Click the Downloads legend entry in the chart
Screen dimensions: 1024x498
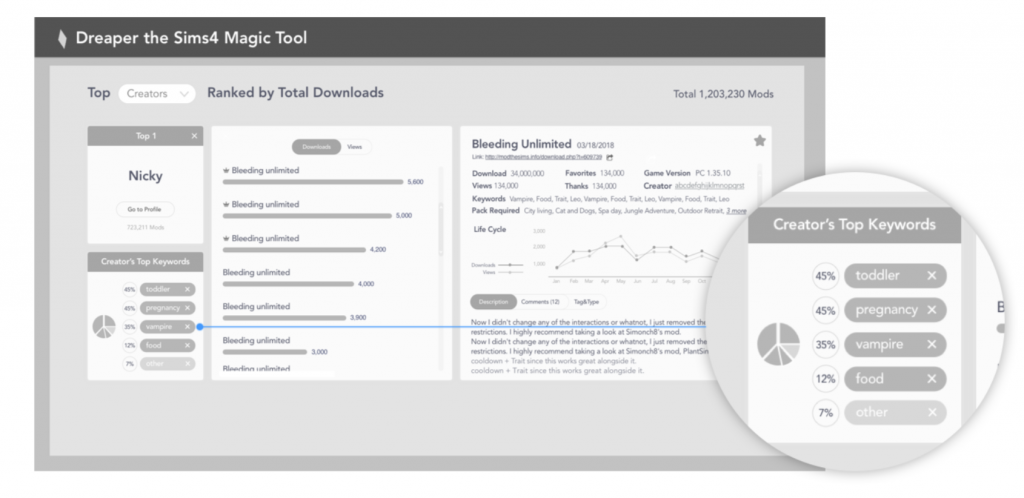click(497, 265)
